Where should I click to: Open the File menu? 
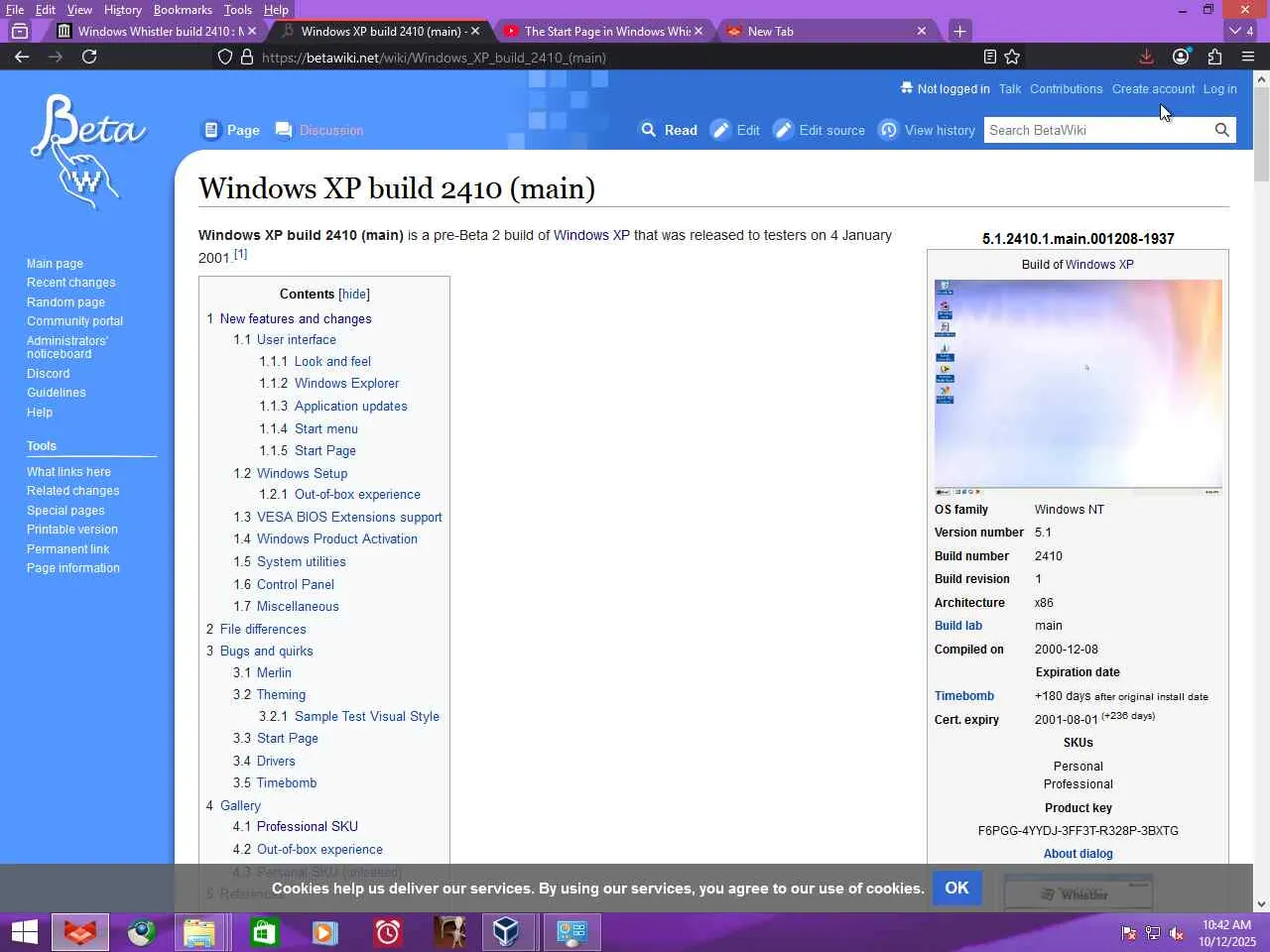15,10
